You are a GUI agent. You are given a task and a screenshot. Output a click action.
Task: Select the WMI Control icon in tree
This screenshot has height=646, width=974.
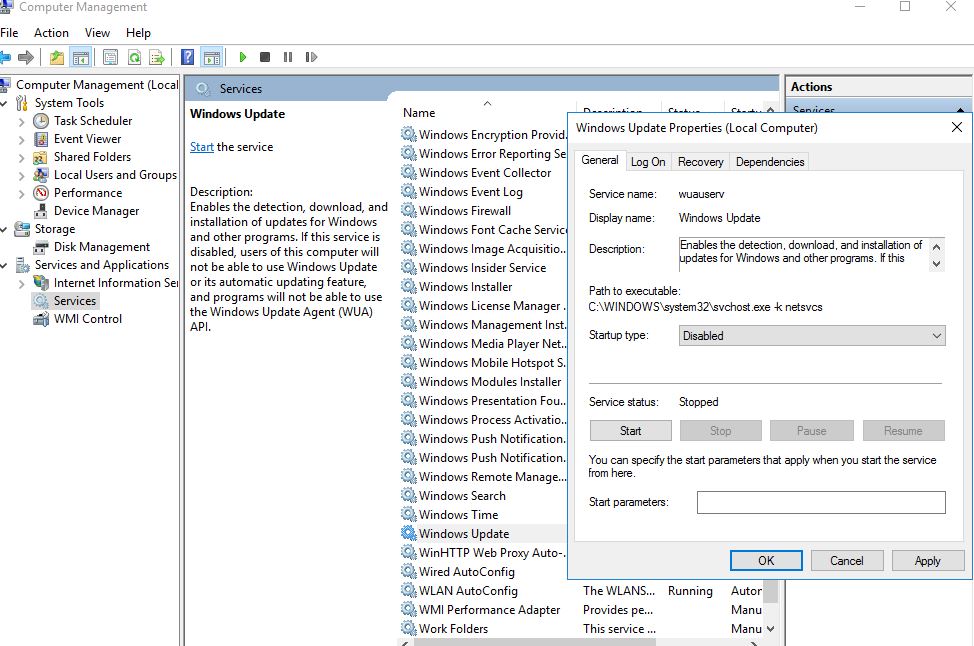point(41,319)
